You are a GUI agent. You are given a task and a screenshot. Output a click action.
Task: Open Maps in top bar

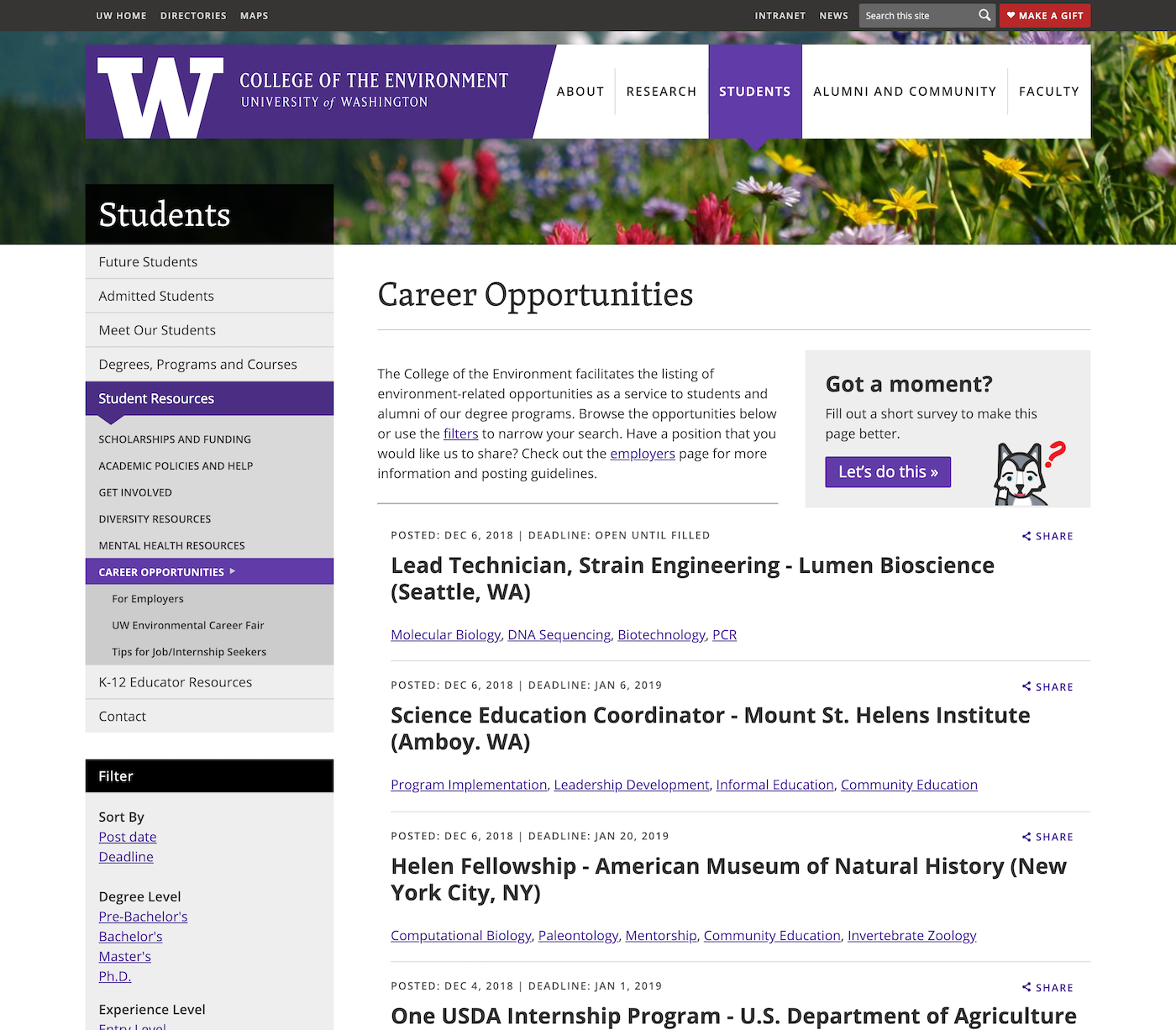coord(255,16)
